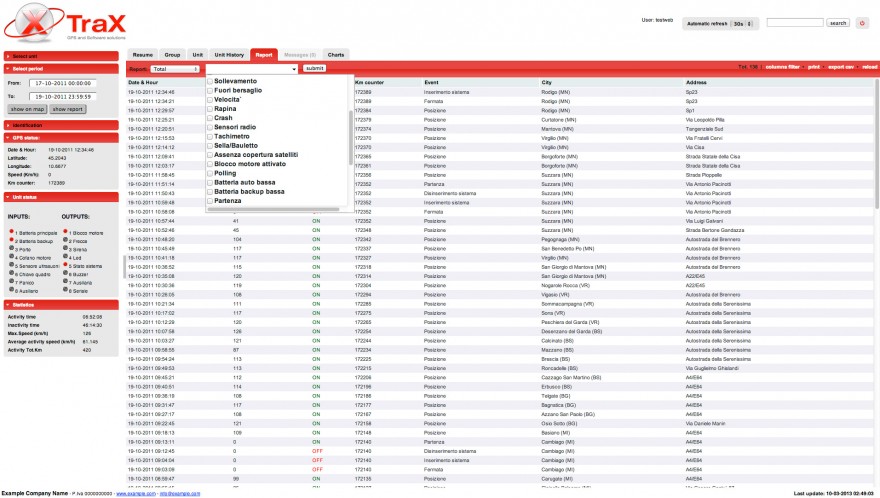This screenshot has width=880, height=498.
Task: Collapse the Select period panel
Action: point(61,68)
